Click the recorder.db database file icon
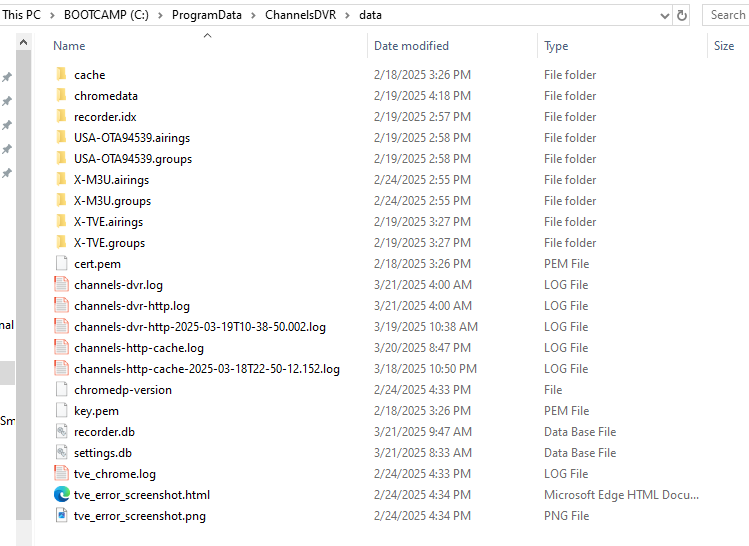This screenshot has height=546, width=749. 62,432
